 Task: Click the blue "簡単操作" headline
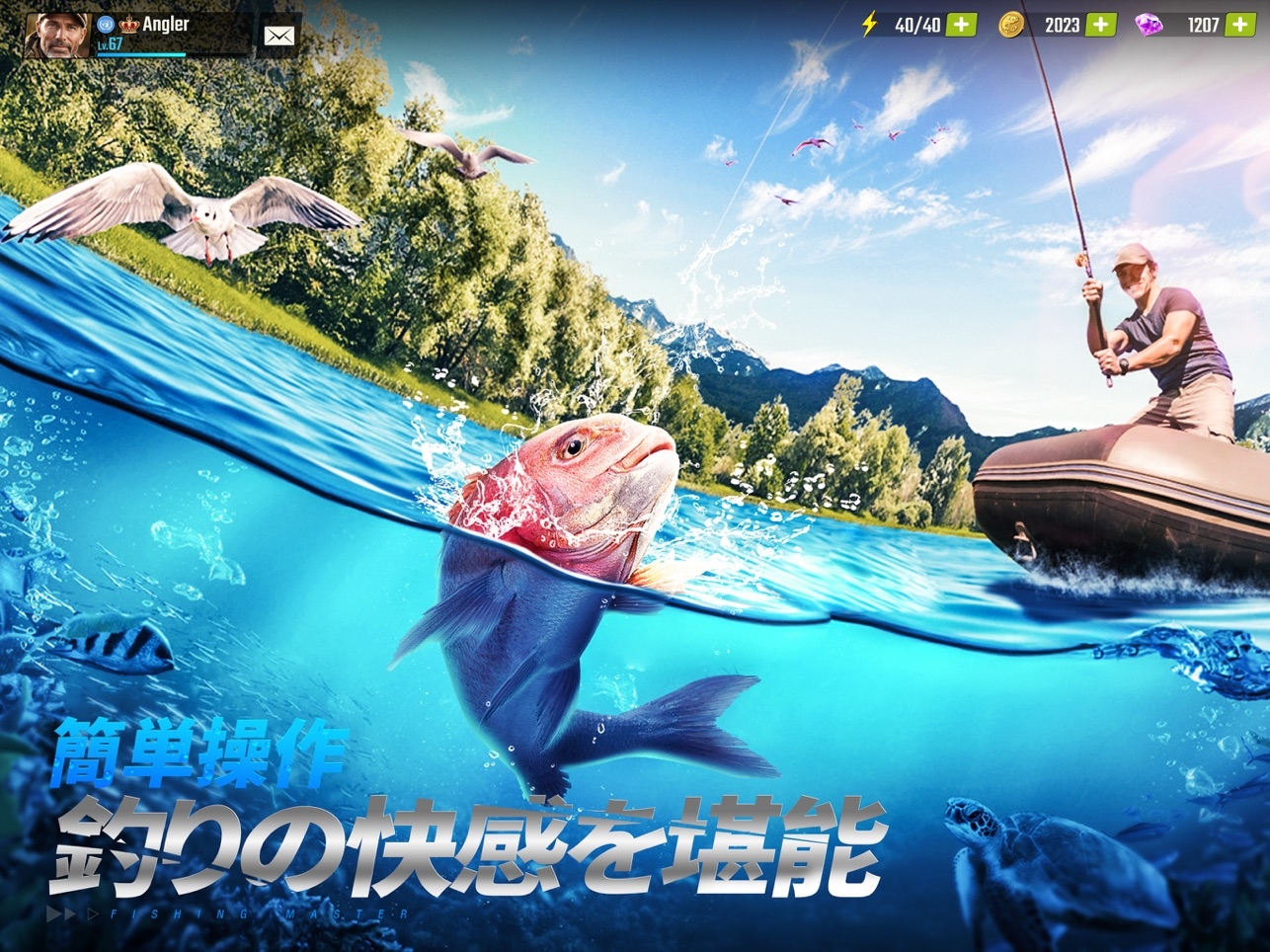[x=200, y=755]
